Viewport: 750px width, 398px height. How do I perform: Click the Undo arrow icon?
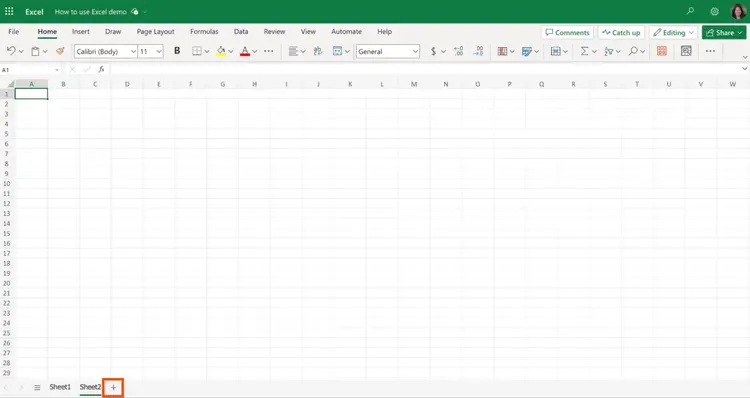(11, 51)
